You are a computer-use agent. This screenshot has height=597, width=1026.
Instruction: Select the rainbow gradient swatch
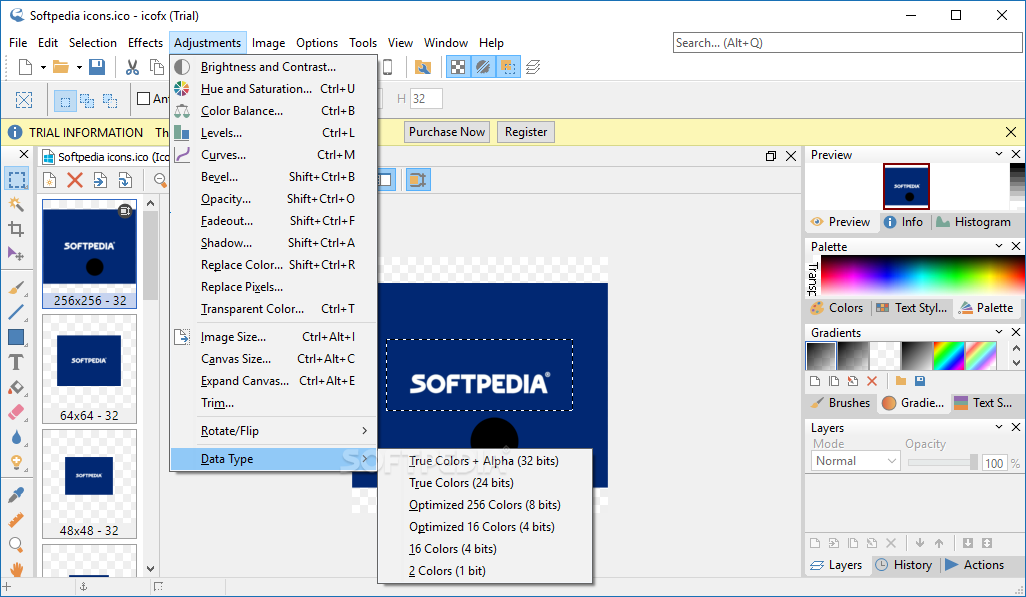click(949, 356)
